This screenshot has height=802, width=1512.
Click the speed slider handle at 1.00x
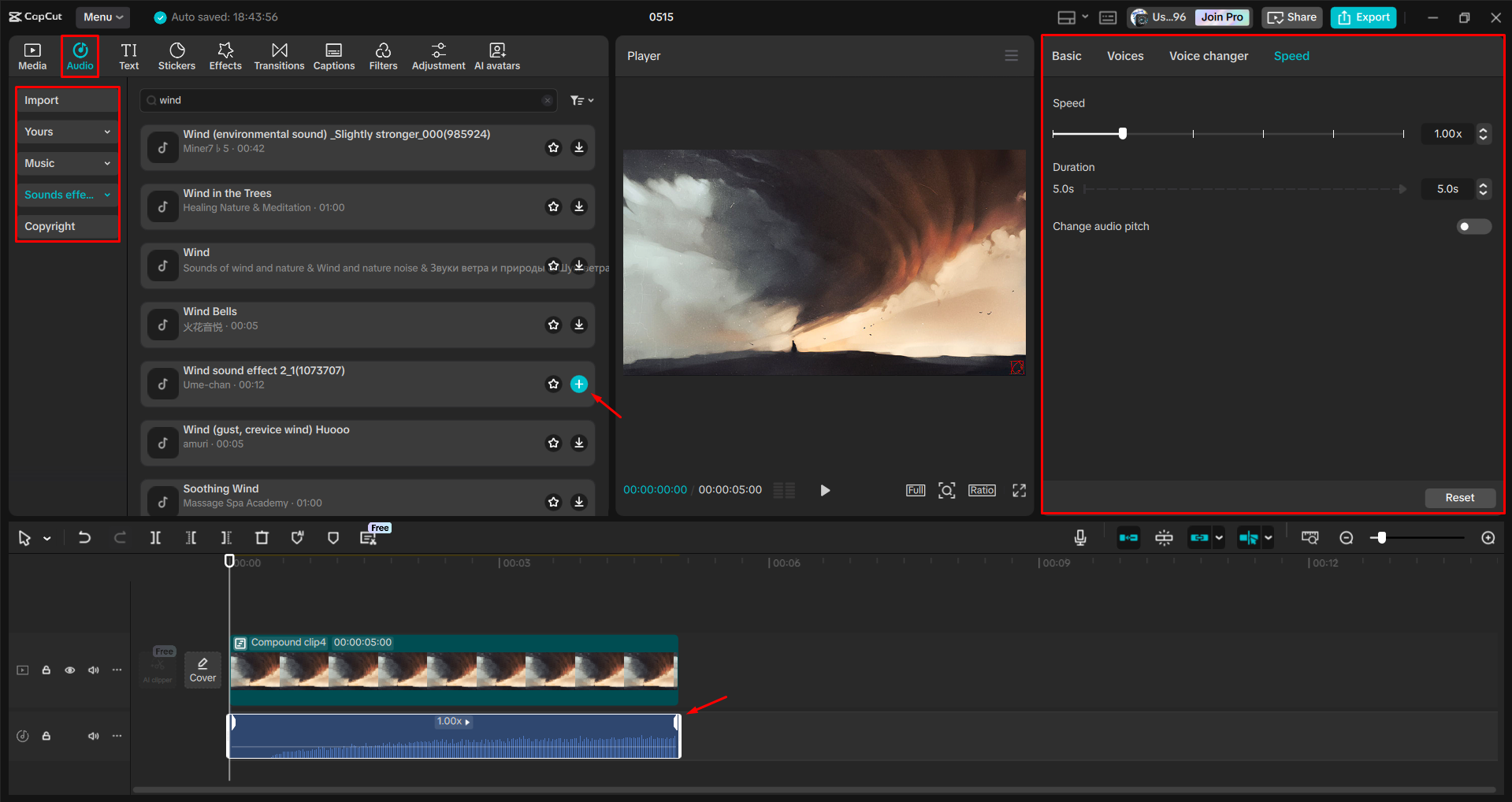1122,133
